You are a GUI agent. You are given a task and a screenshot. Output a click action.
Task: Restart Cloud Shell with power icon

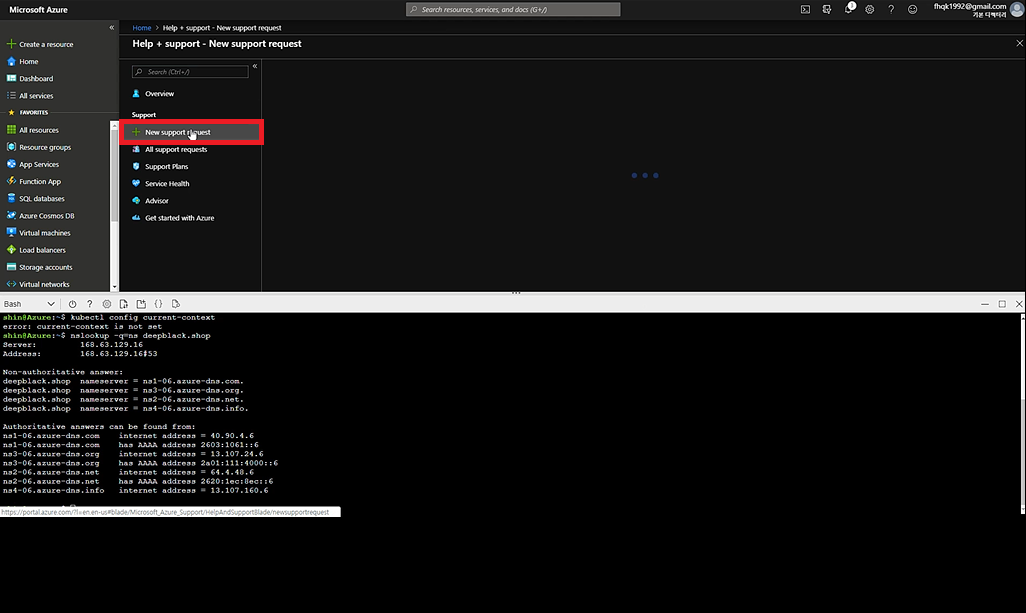click(73, 304)
